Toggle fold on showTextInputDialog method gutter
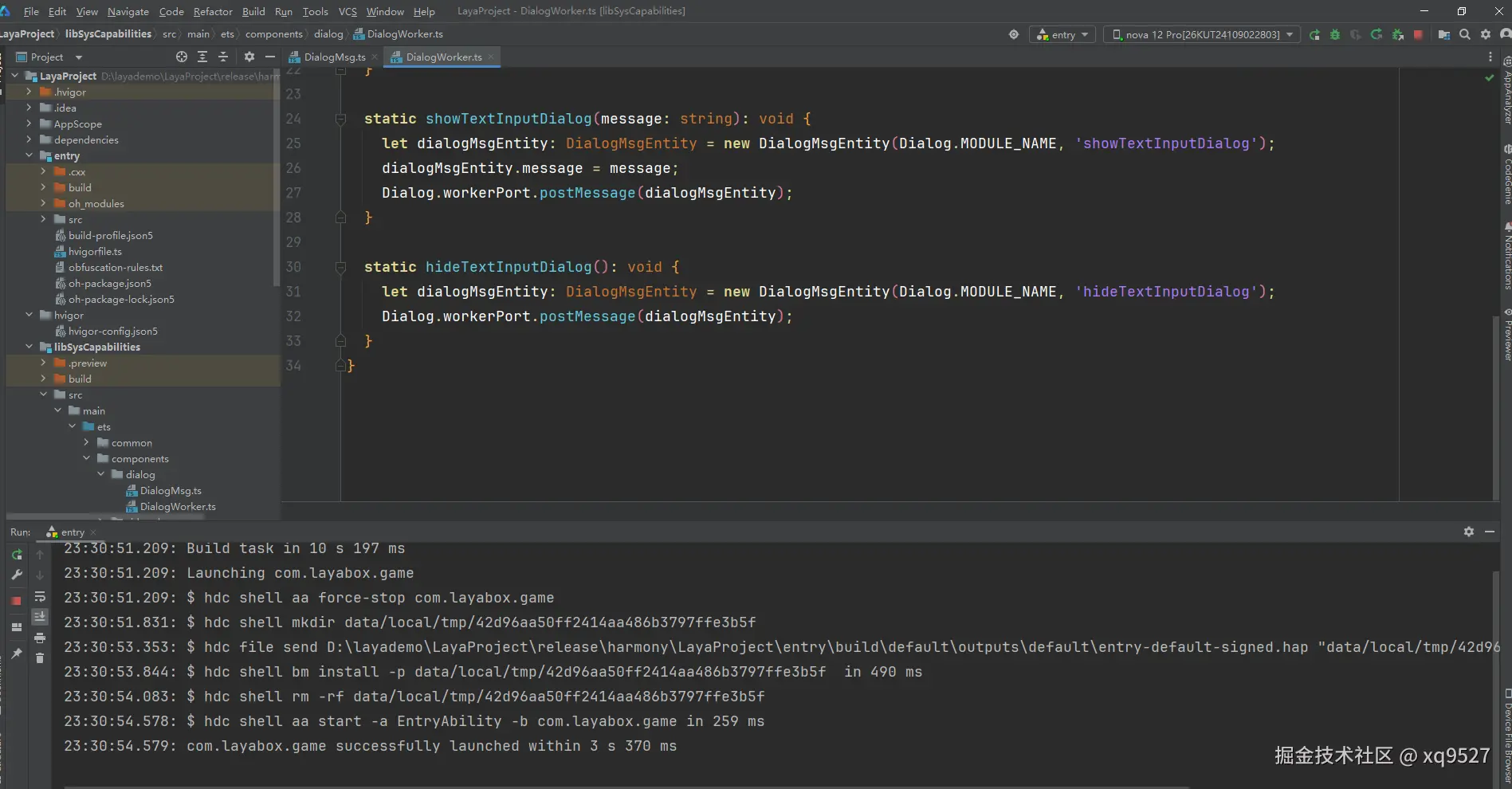The height and width of the screenshot is (789, 1512). coord(340,119)
